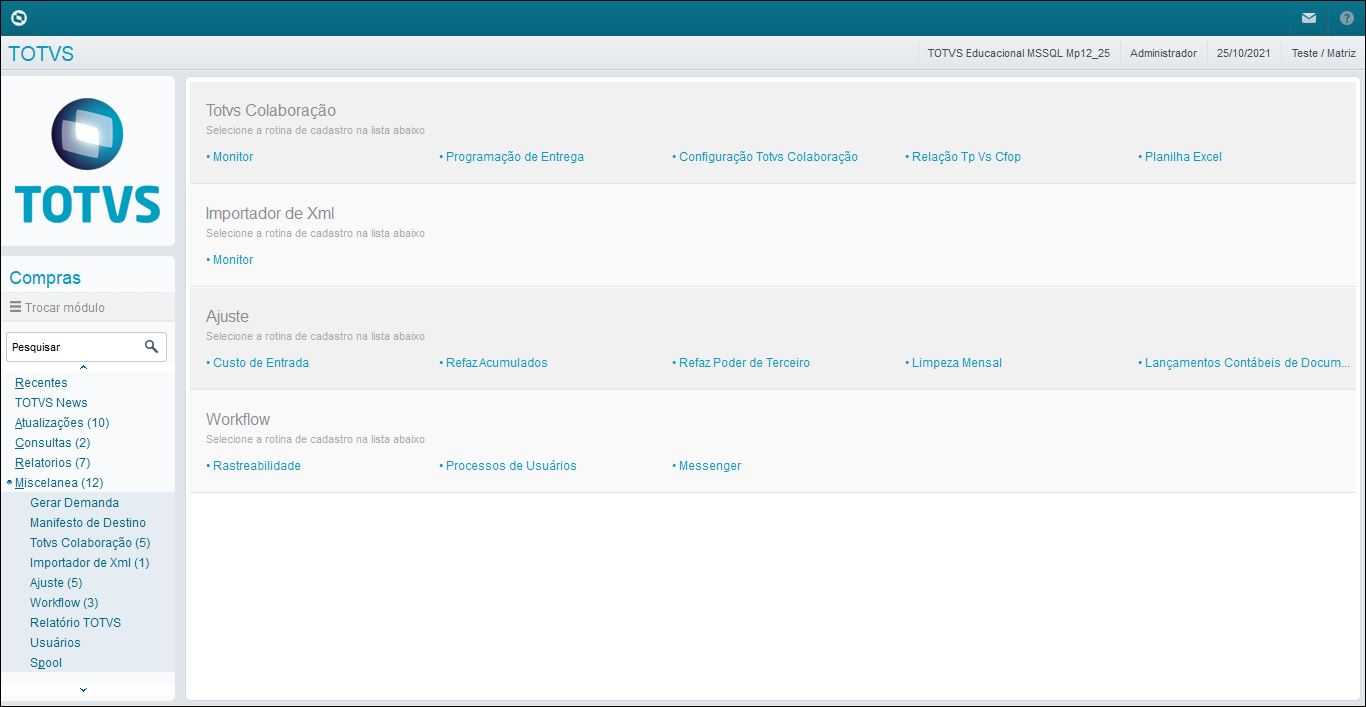Expand Atualizações (10) menu
This screenshot has height=707, width=1366.
pyautogui.click(x=62, y=423)
